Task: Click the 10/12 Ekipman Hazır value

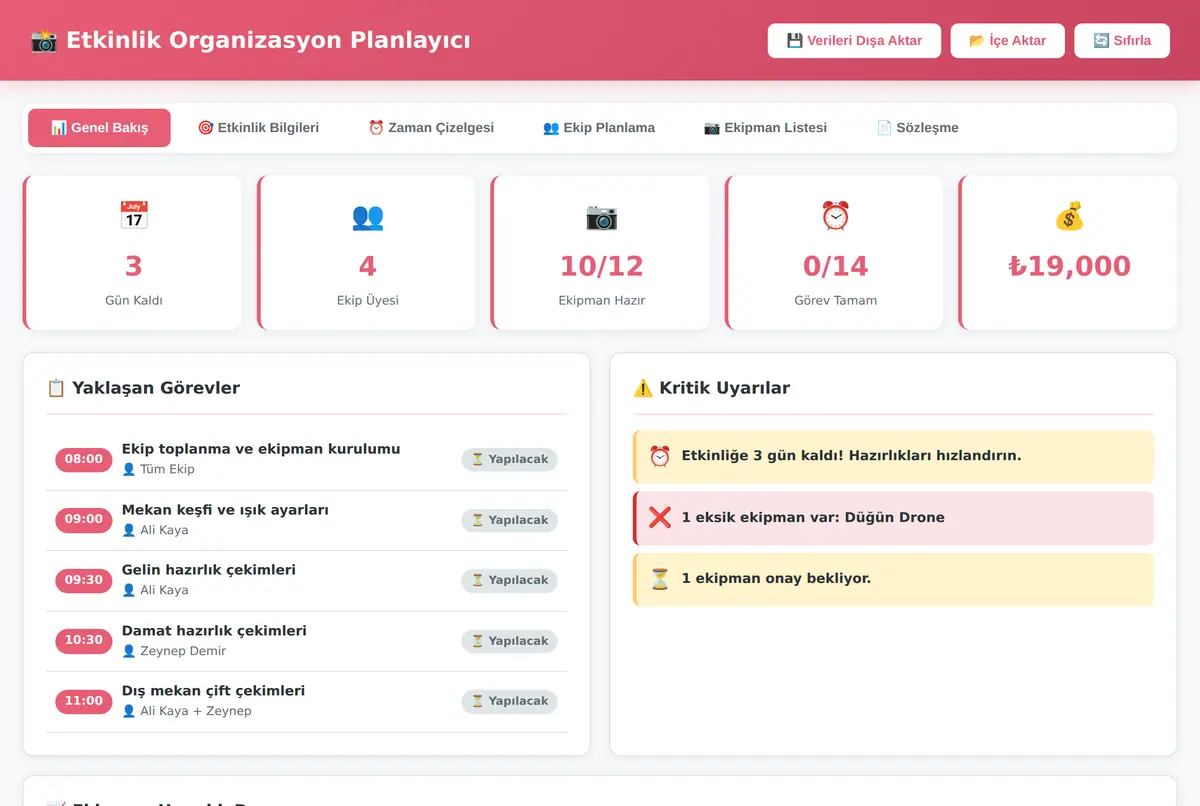Action: pos(602,266)
